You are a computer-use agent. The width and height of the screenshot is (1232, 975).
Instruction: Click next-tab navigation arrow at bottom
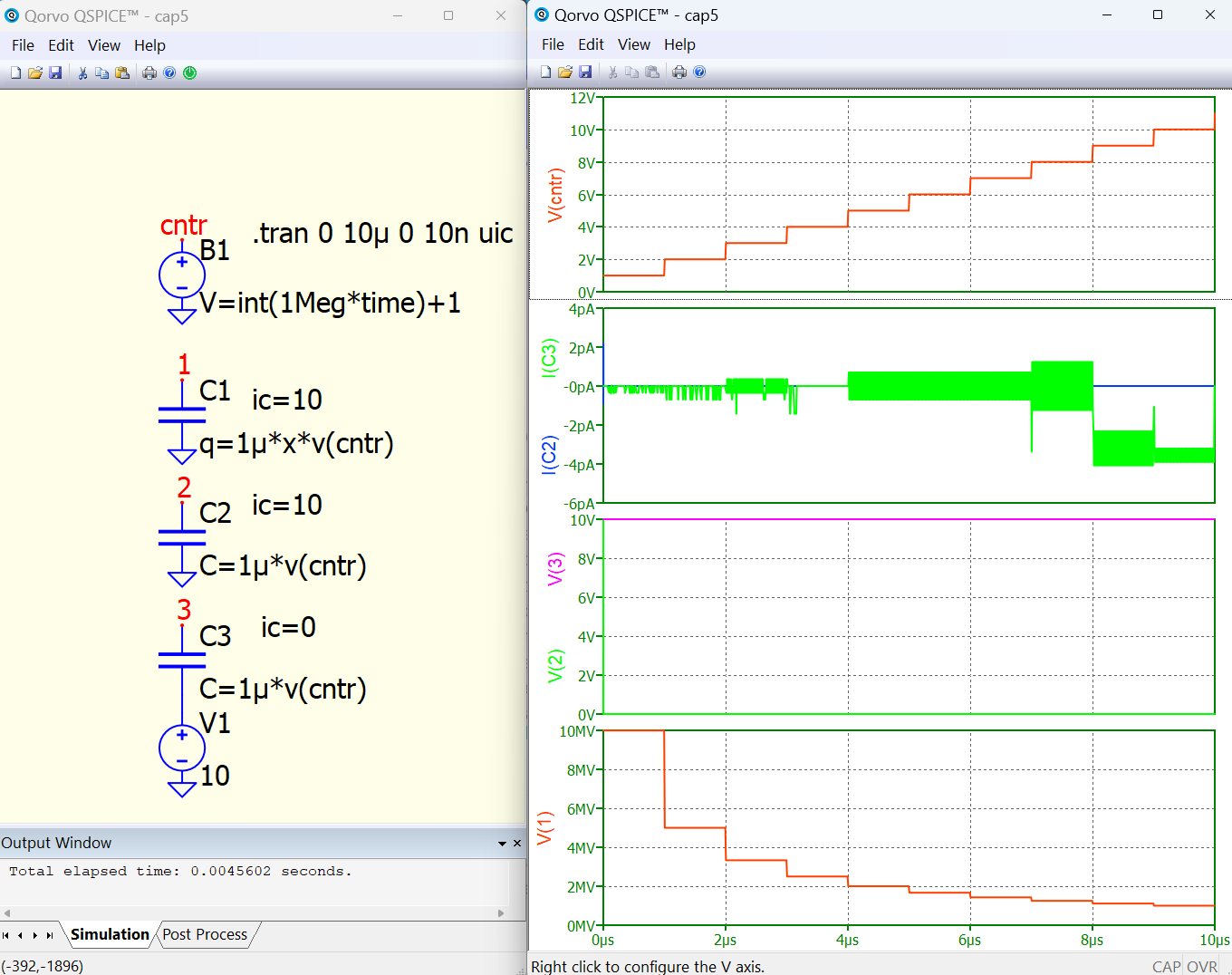[x=35, y=935]
